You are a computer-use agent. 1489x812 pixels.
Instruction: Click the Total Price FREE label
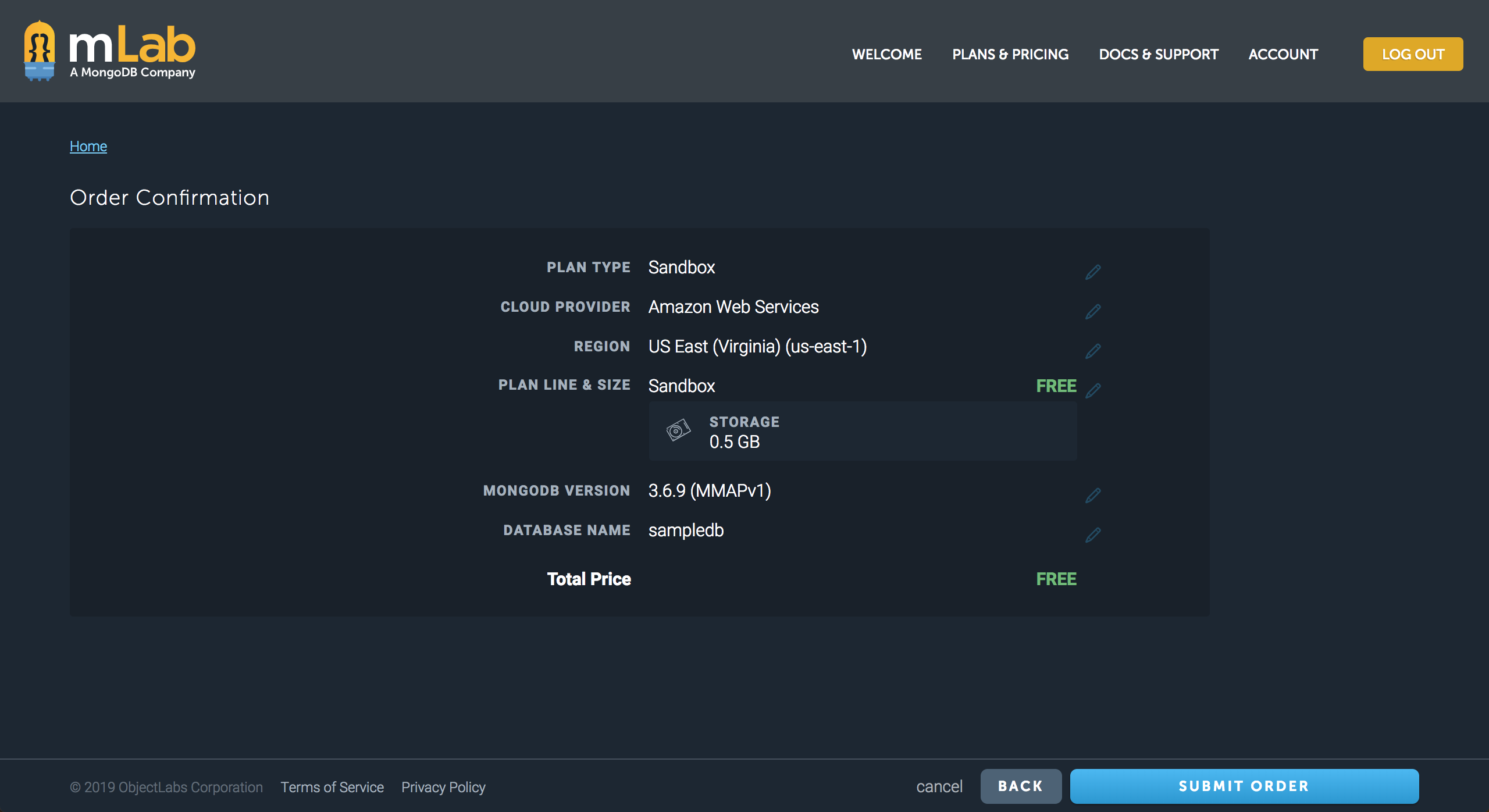pos(1056,579)
